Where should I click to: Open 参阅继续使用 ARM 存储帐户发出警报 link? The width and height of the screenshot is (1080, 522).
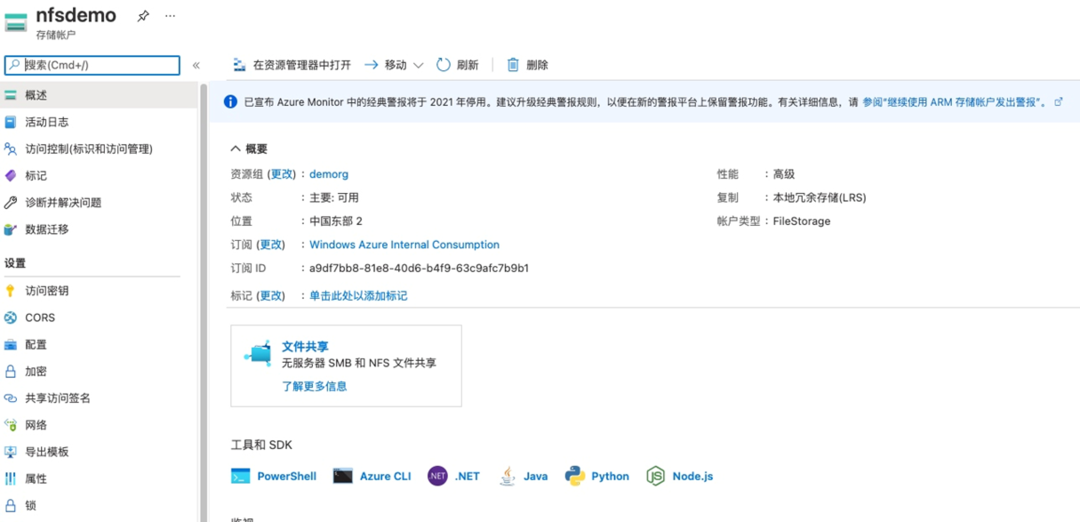pyautogui.click(x=955, y=102)
